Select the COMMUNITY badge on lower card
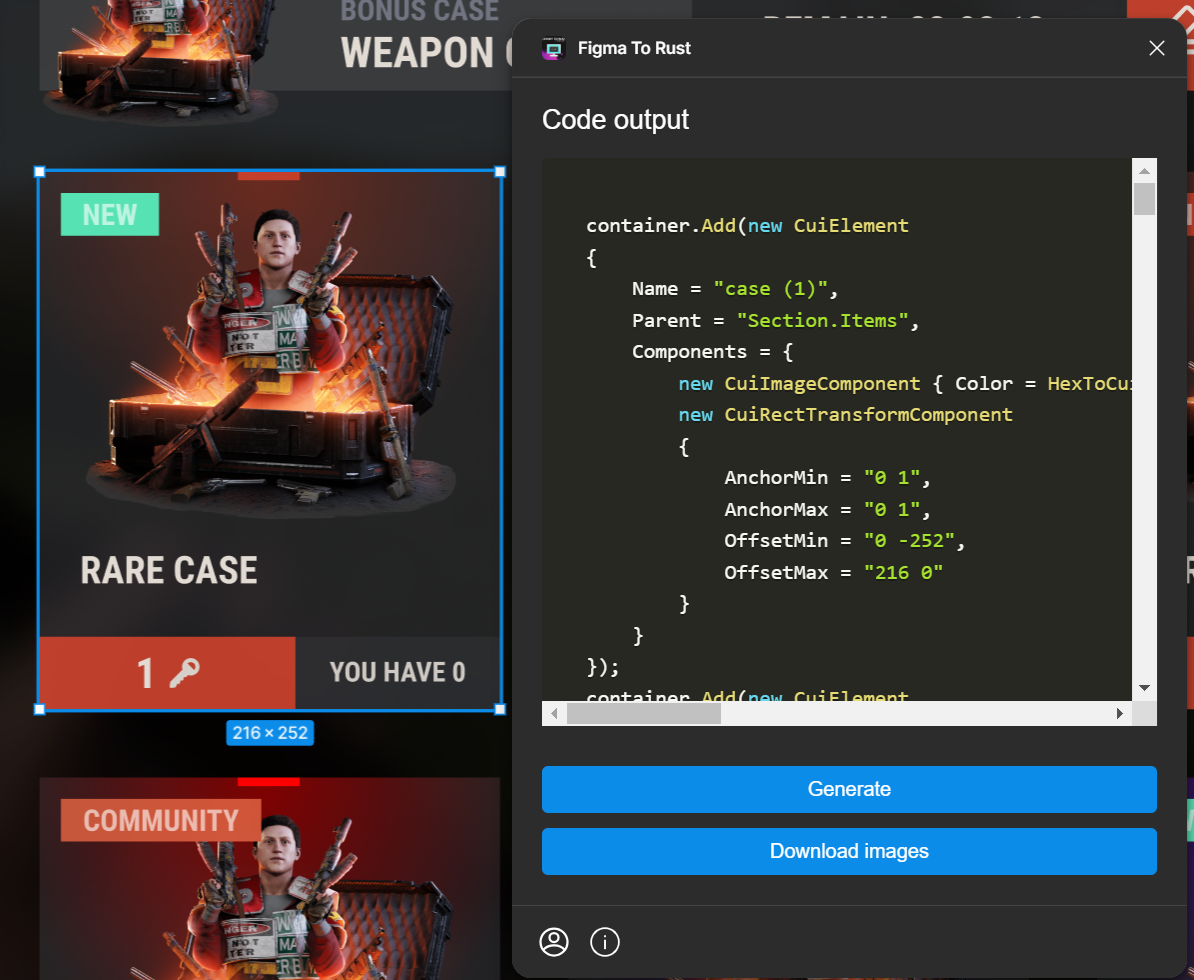The width and height of the screenshot is (1194, 980). [160, 821]
